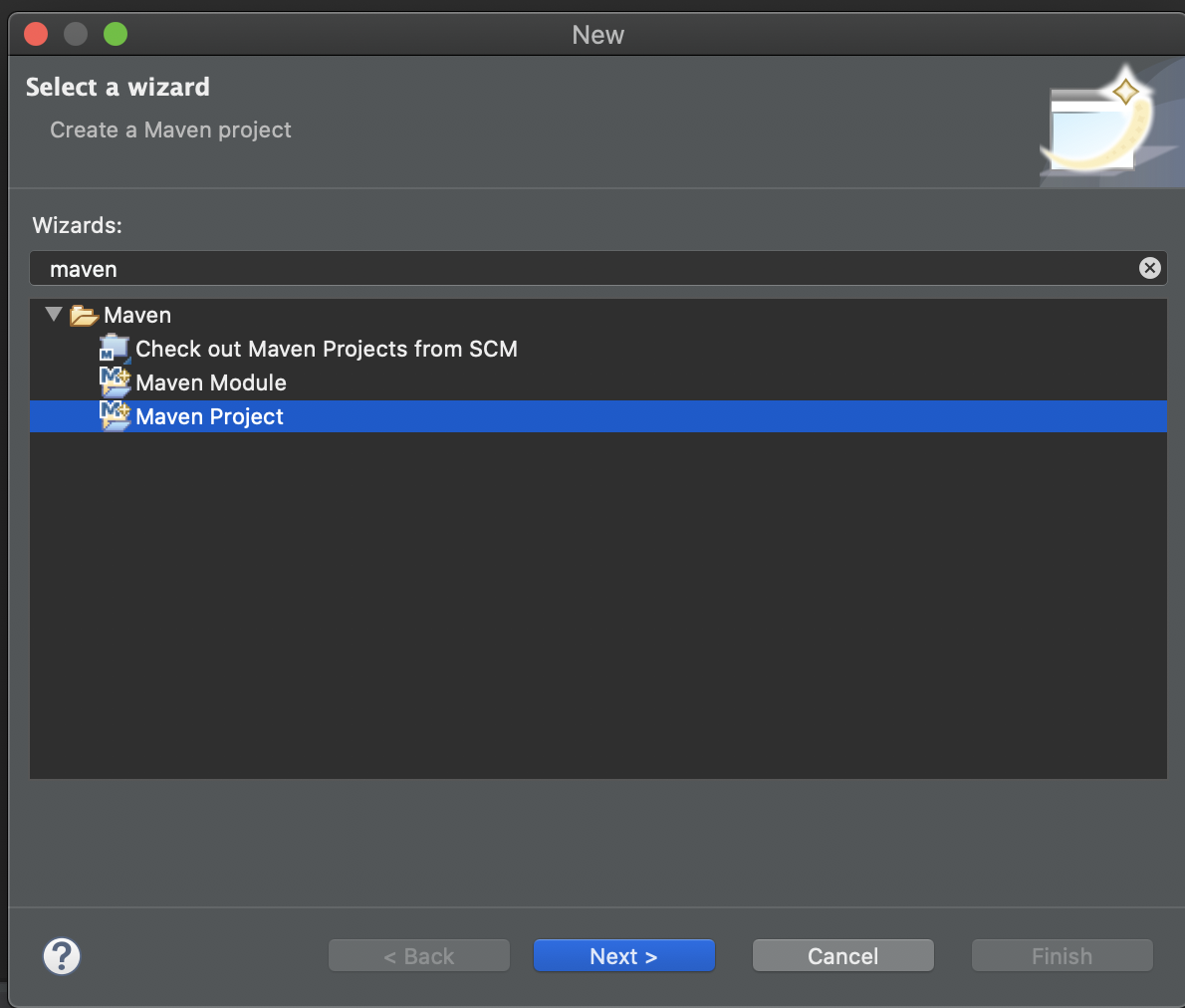Choose the Maven Module entry
The width and height of the screenshot is (1185, 1008).
tap(211, 382)
